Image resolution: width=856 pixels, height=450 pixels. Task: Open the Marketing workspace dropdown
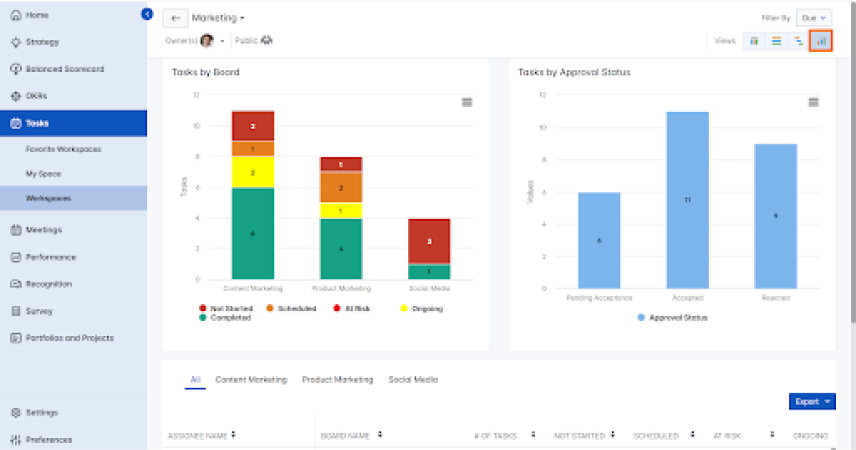coord(218,18)
